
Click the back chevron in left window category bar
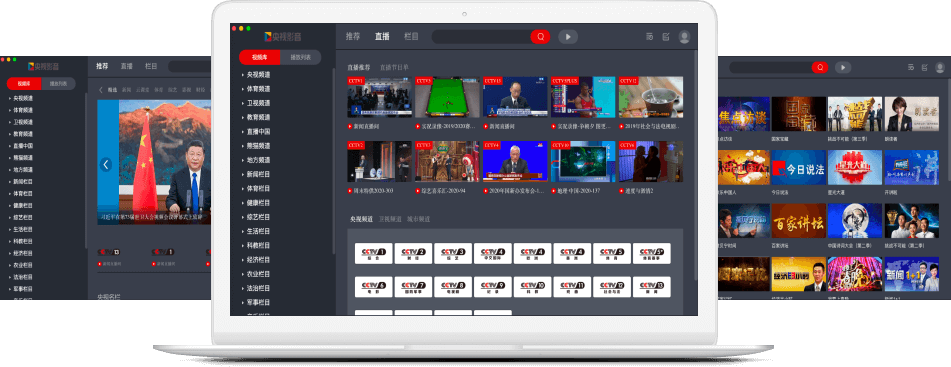pos(101,90)
